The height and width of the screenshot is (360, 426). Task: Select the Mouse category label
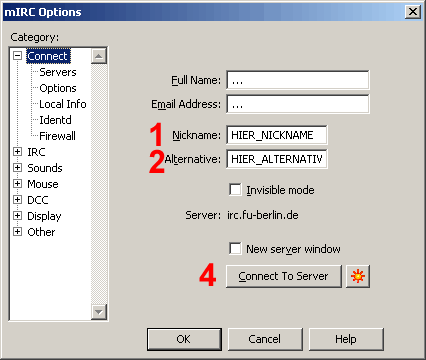pos(43,184)
